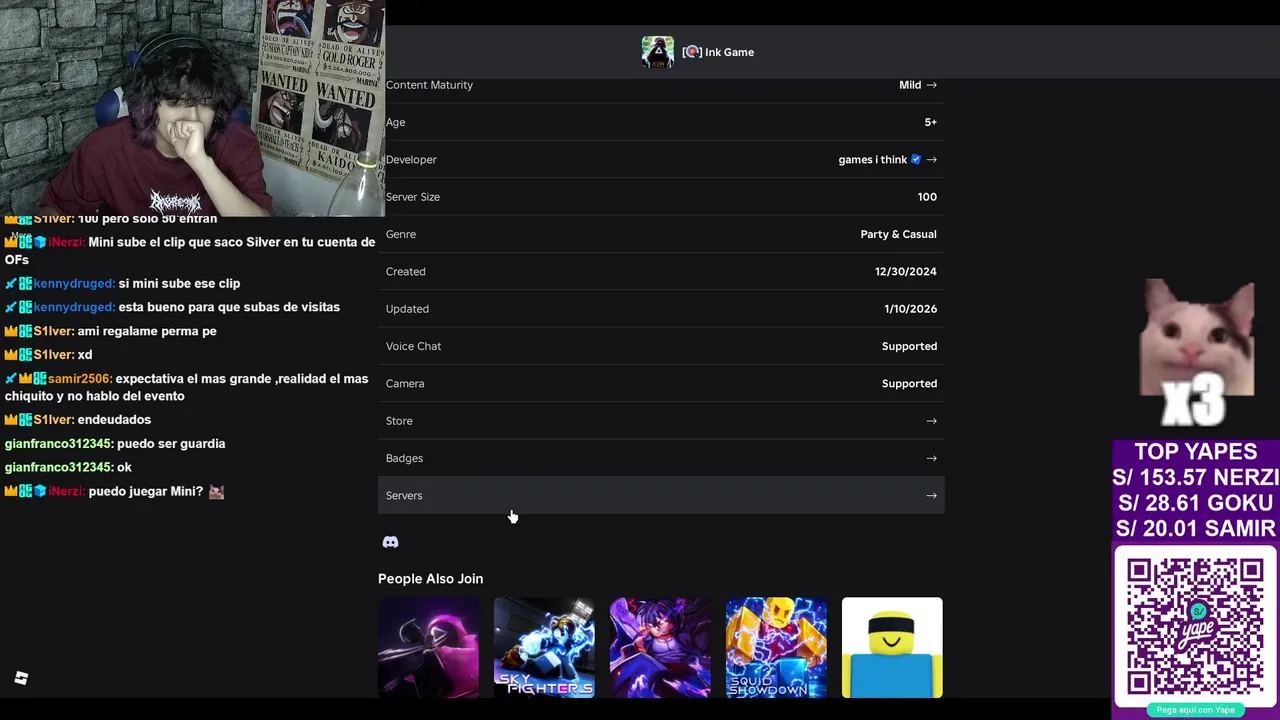1280x720 pixels.
Task: Click the cat meme x3 overlay
Action: point(1197,352)
